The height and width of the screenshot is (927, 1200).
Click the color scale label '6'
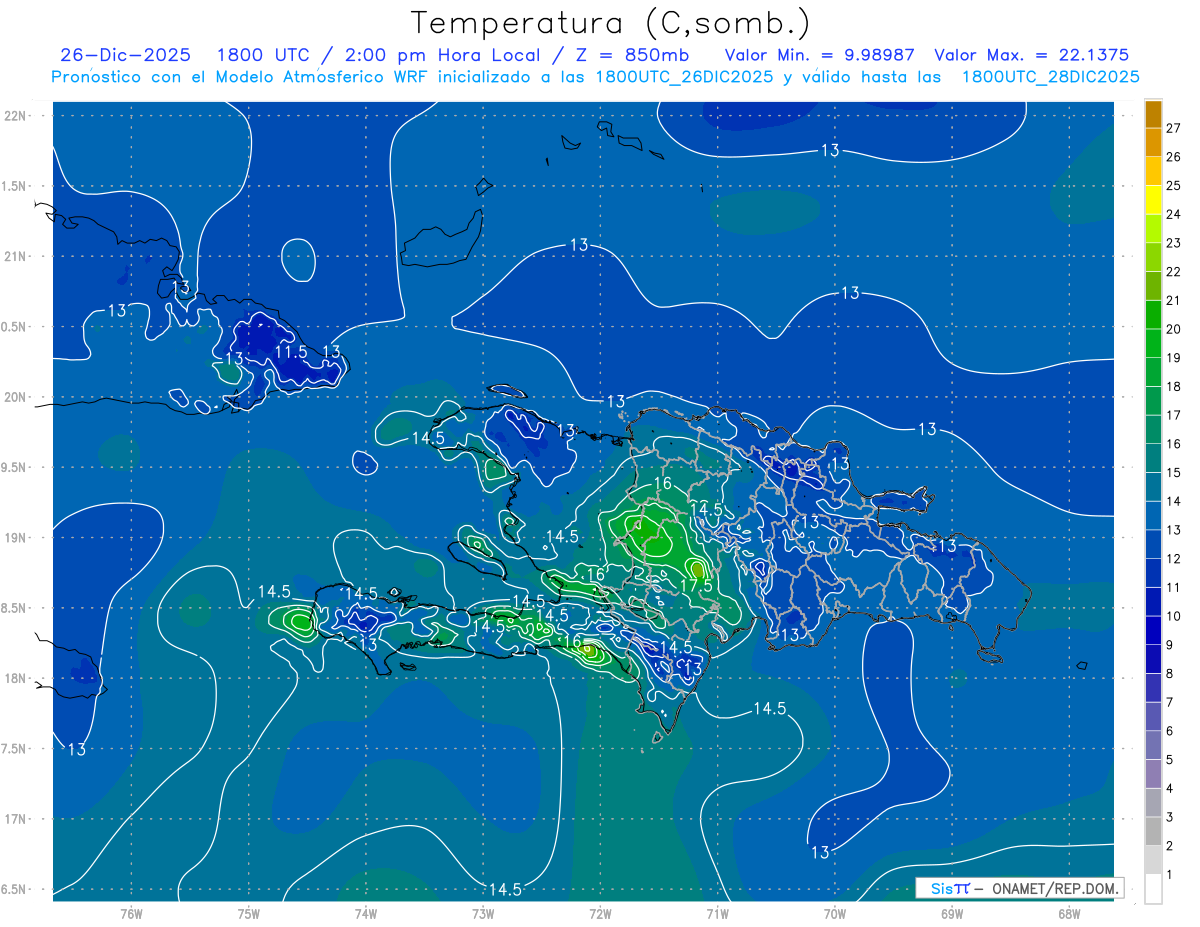click(x=1170, y=731)
